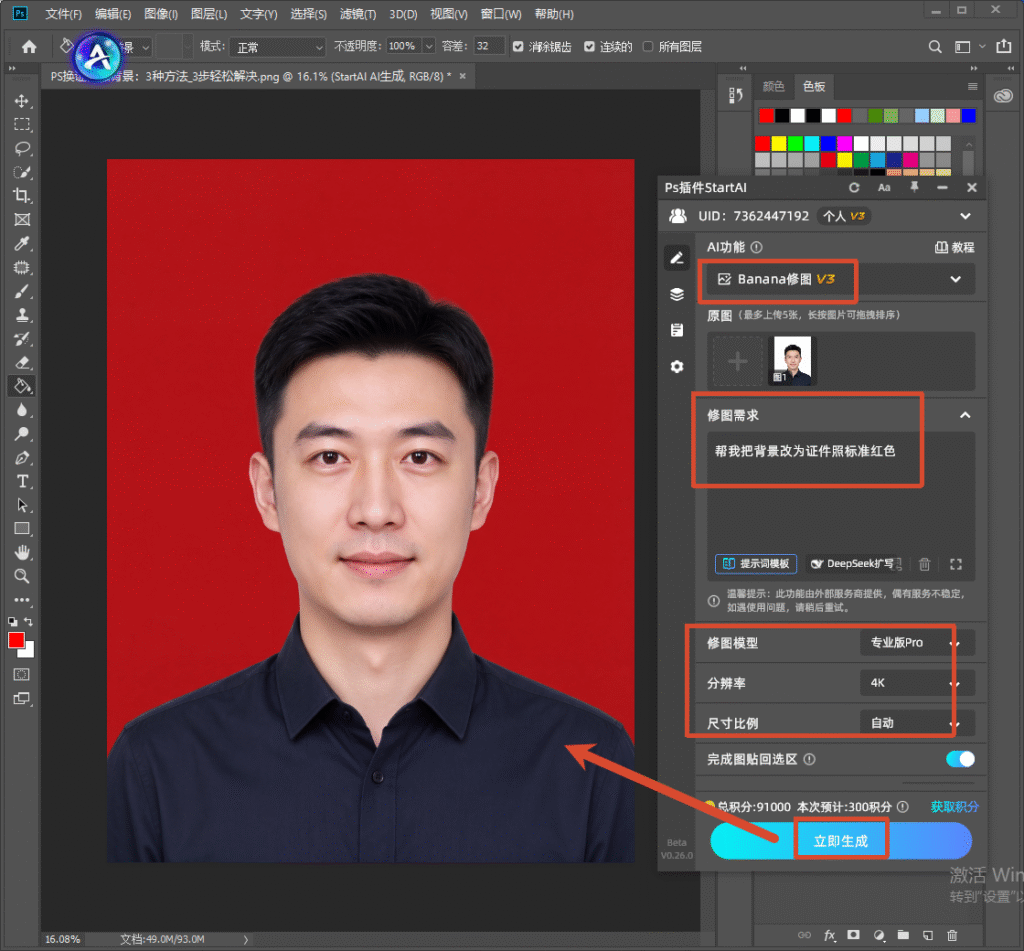Open the Window menu
This screenshot has width=1024, height=951.
coord(501,14)
